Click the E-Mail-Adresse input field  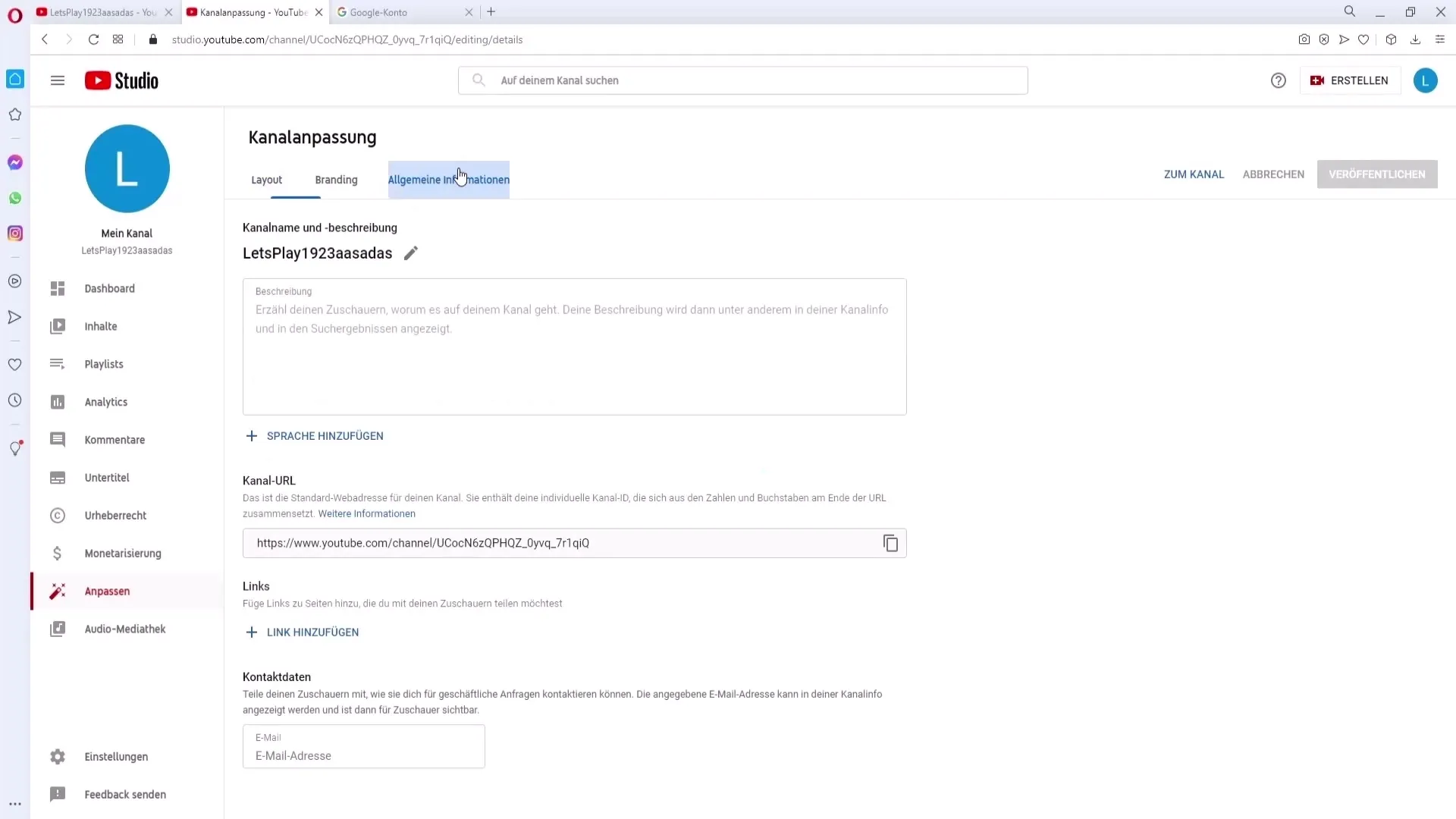364,756
